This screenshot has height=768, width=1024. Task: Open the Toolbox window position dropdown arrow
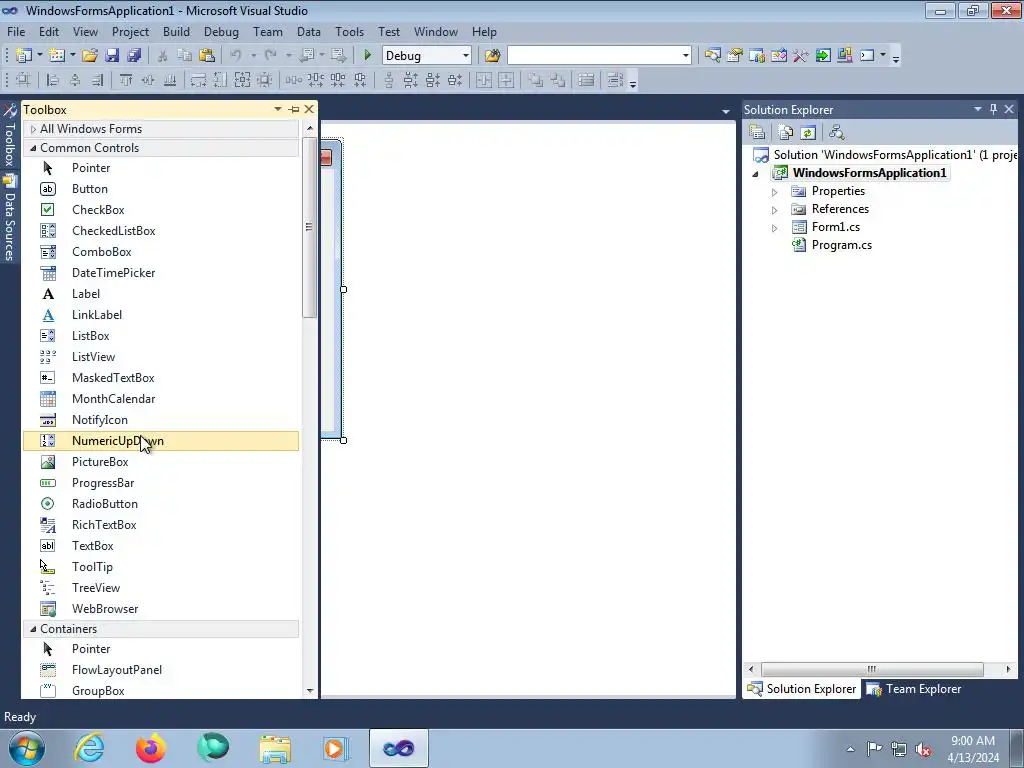(x=278, y=110)
